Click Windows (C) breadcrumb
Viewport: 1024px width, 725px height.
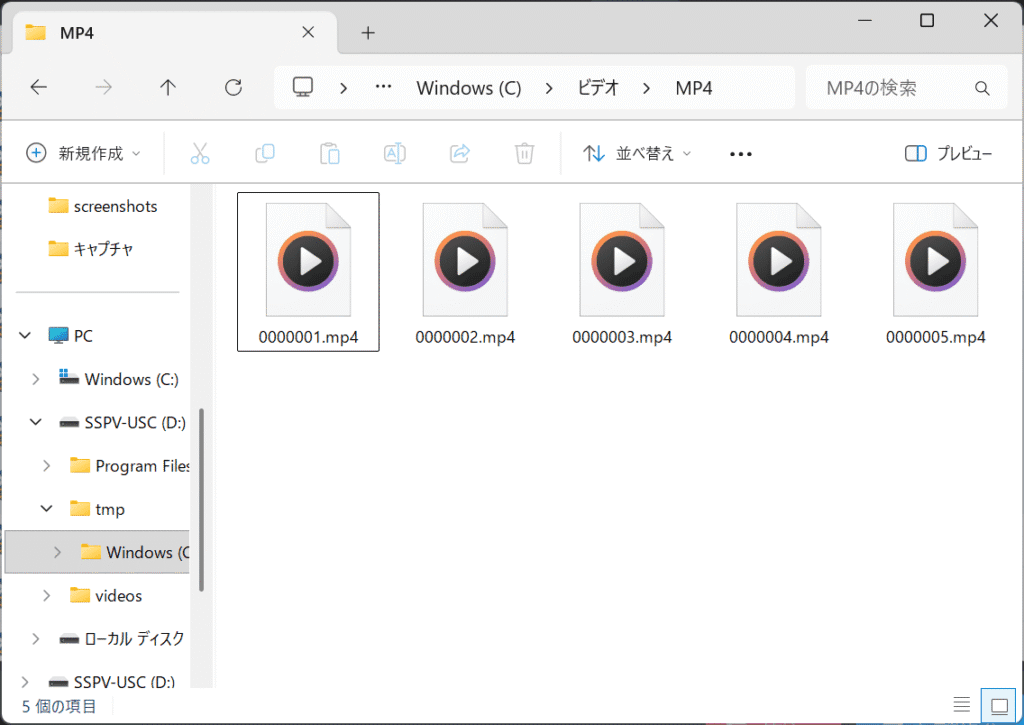[469, 88]
